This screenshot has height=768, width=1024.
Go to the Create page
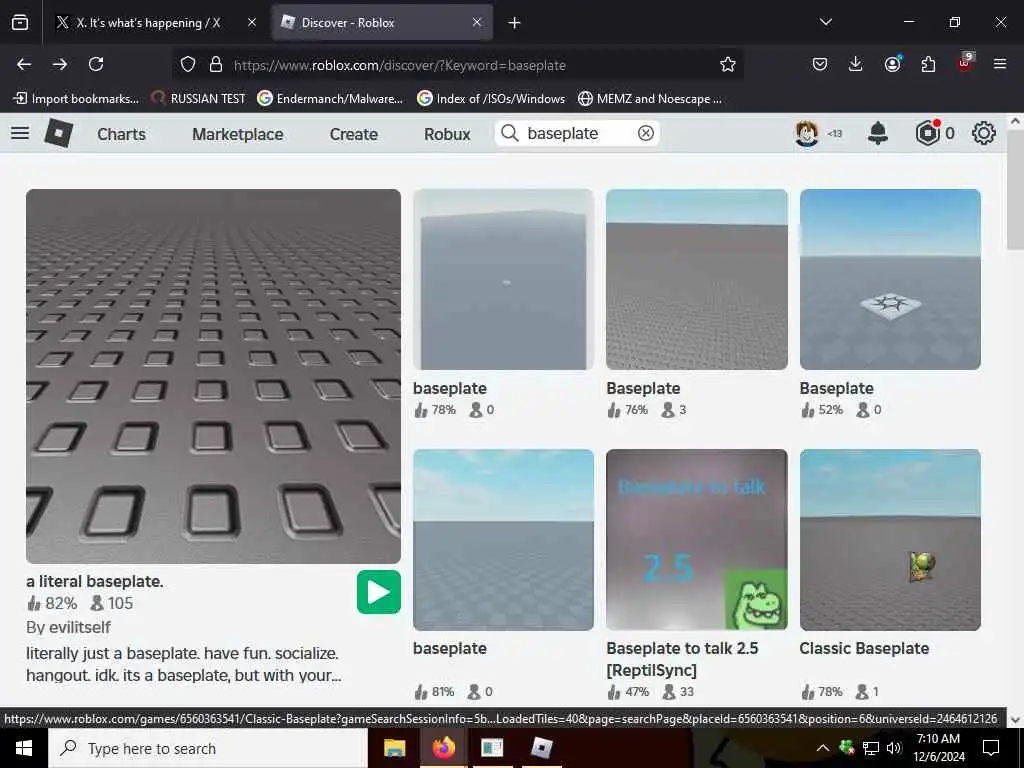point(354,134)
